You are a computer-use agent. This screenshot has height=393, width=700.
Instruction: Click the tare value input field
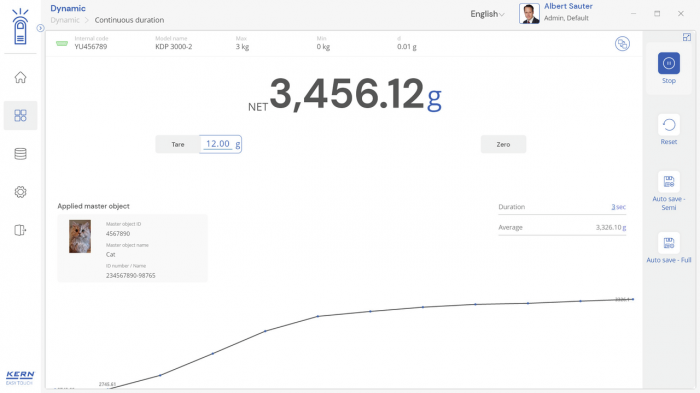(x=221, y=144)
